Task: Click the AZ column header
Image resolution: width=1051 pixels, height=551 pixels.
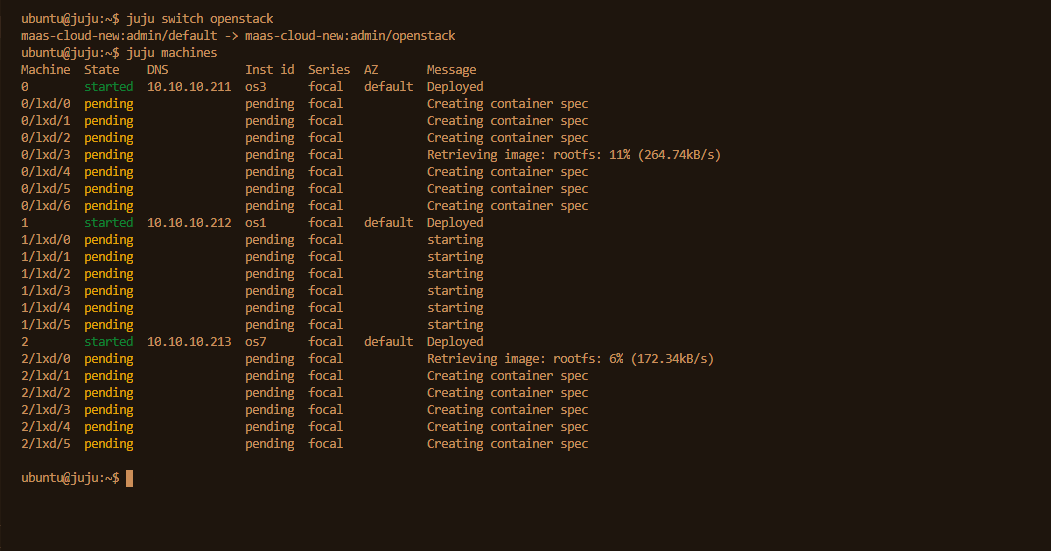Action: [x=371, y=70]
